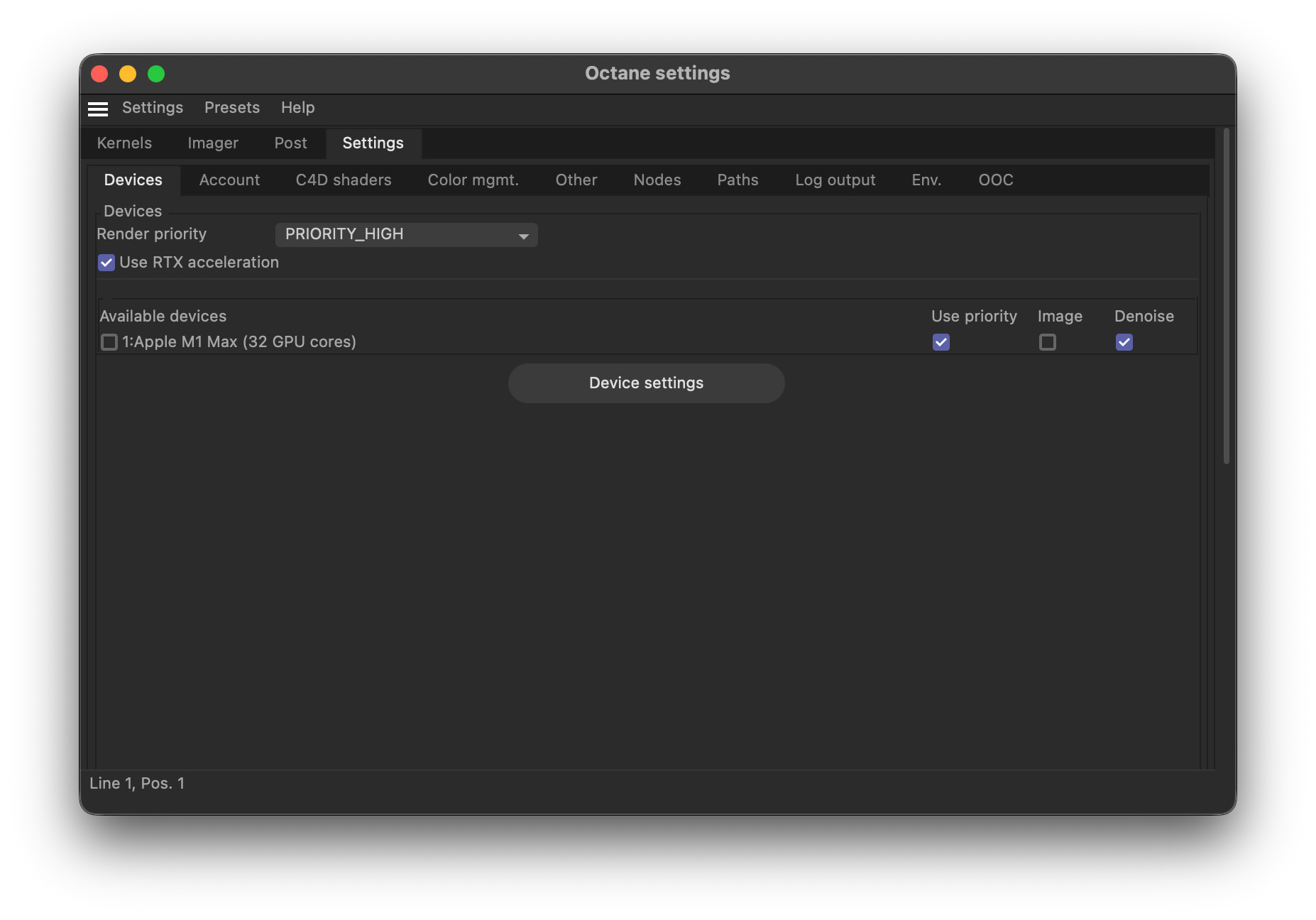Switch to the Imager tab
This screenshot has height=920, width=1316.
click(213, 143)
